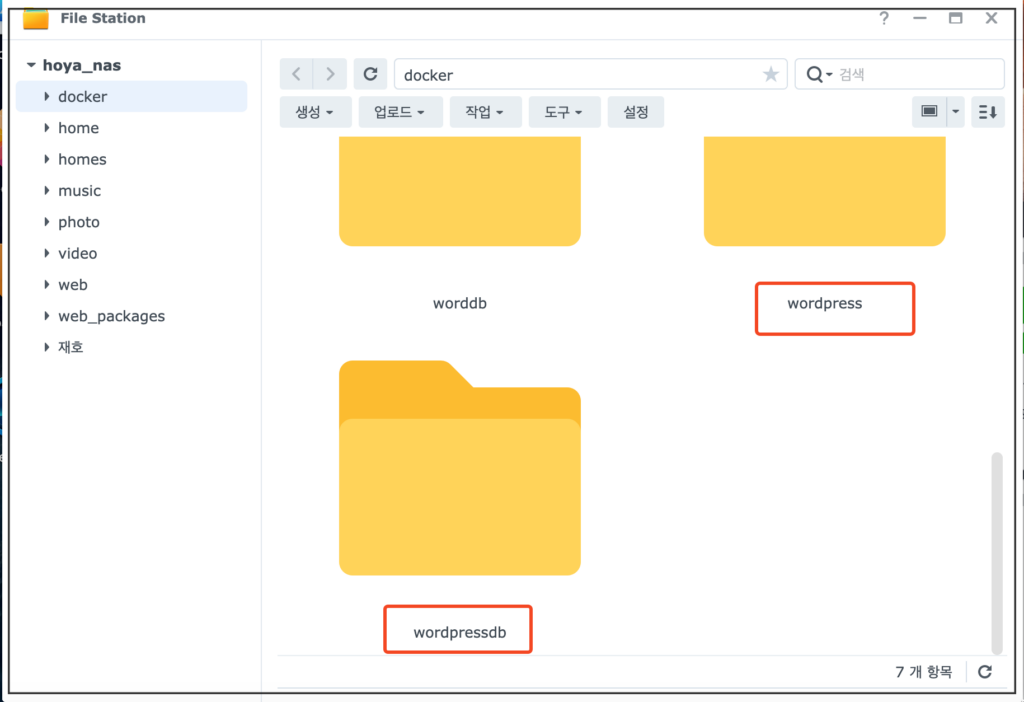1024x702 pixels.
Task: Add docker to favorites with the star icon
Action: [771, 74]
